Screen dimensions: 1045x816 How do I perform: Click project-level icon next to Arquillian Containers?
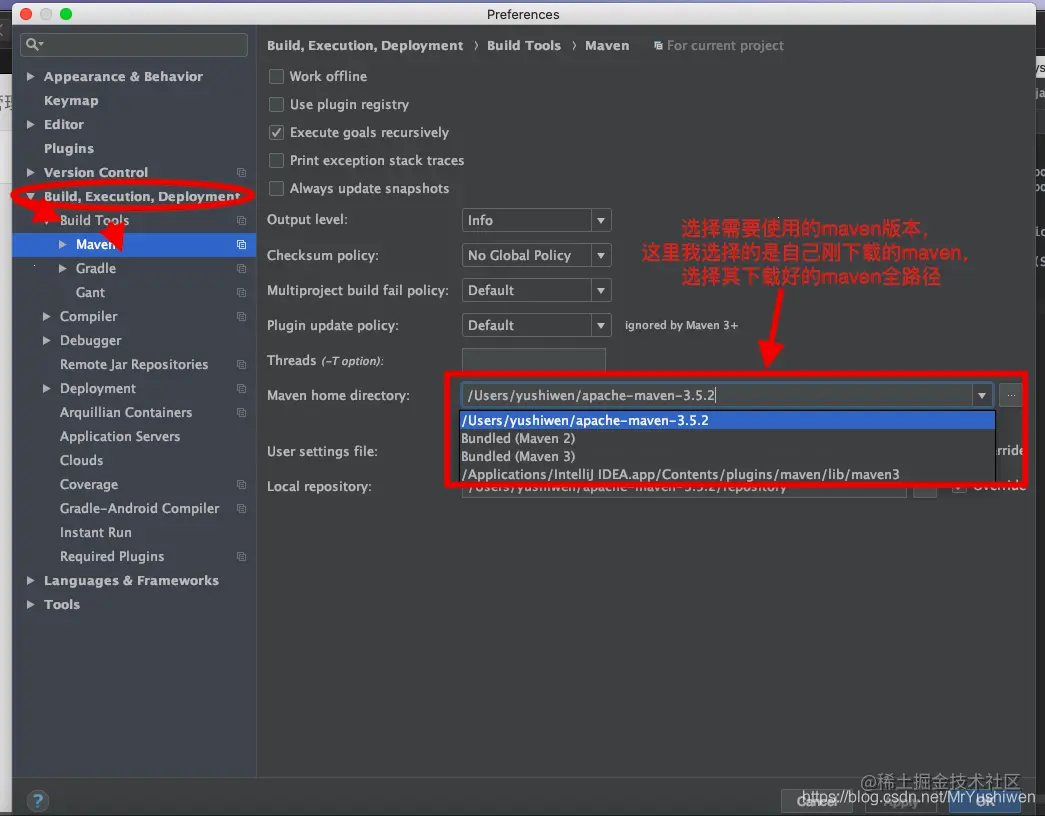(x=241, y=413)
